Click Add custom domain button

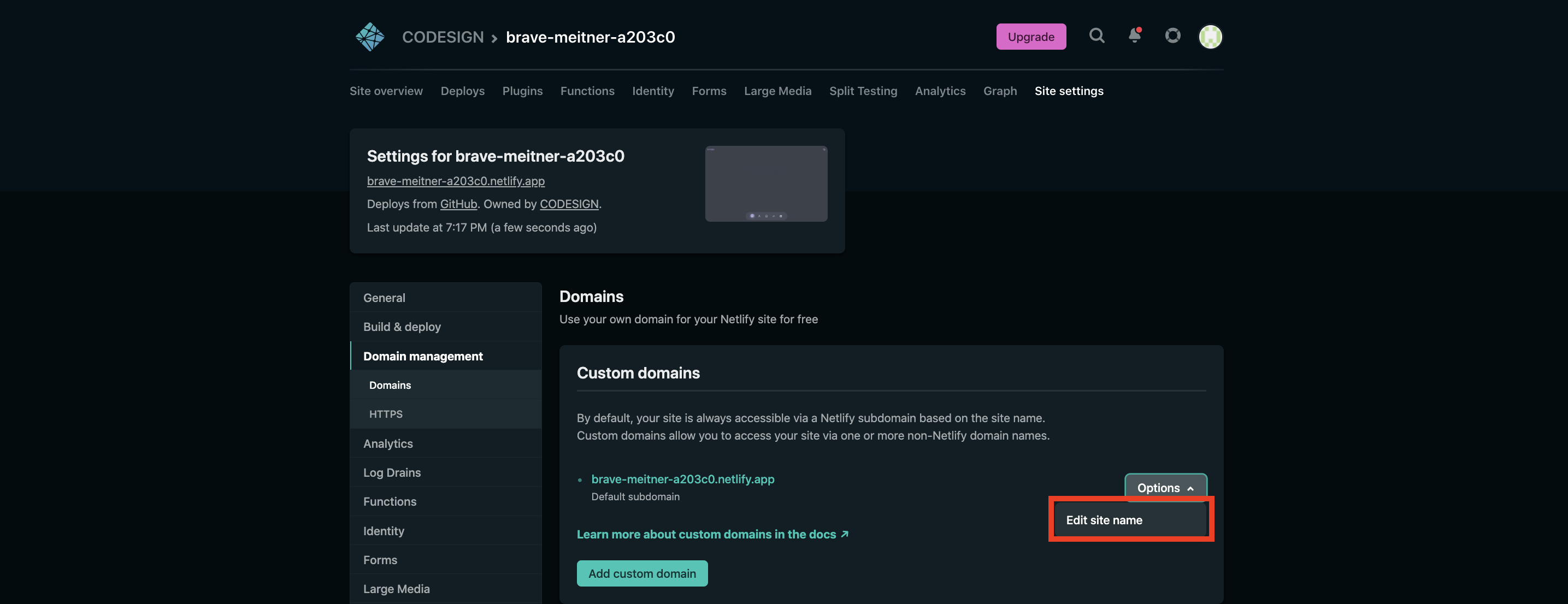point(641,573)
